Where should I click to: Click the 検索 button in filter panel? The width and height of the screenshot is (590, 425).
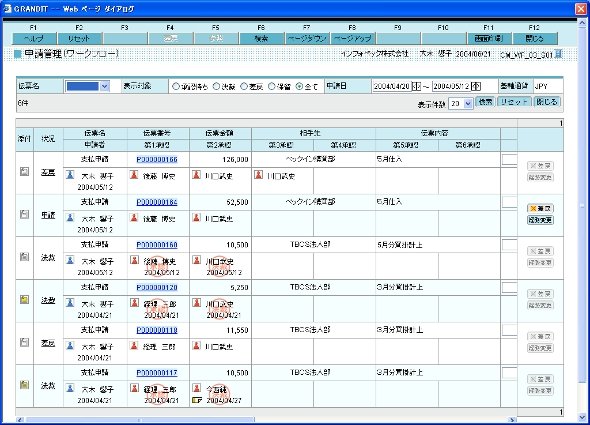tap(485, 102)
